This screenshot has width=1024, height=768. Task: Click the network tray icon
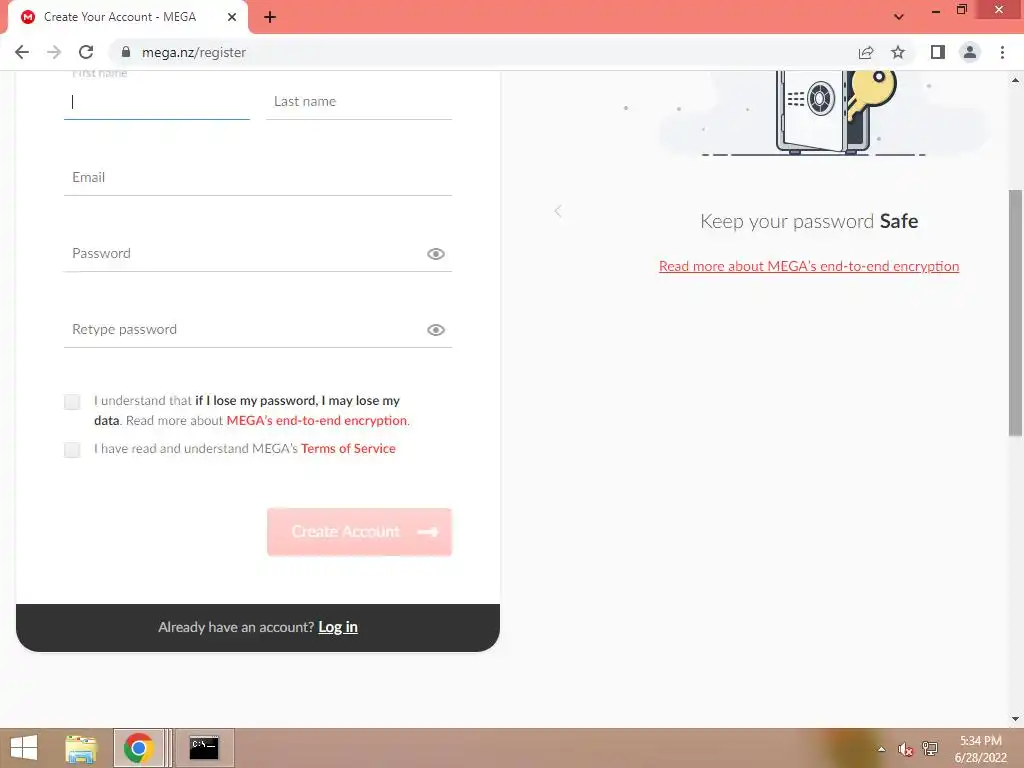point(929,749)
